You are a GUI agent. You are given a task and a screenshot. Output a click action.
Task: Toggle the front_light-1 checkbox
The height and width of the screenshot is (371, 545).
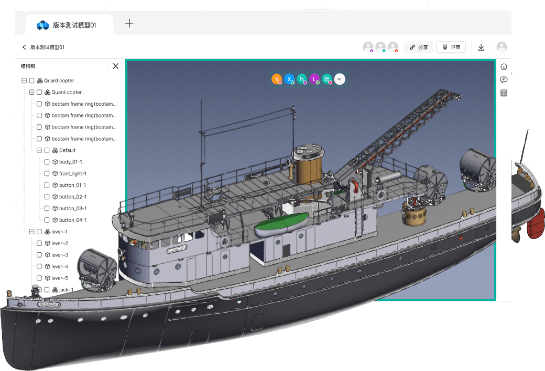tap(47, 173)
